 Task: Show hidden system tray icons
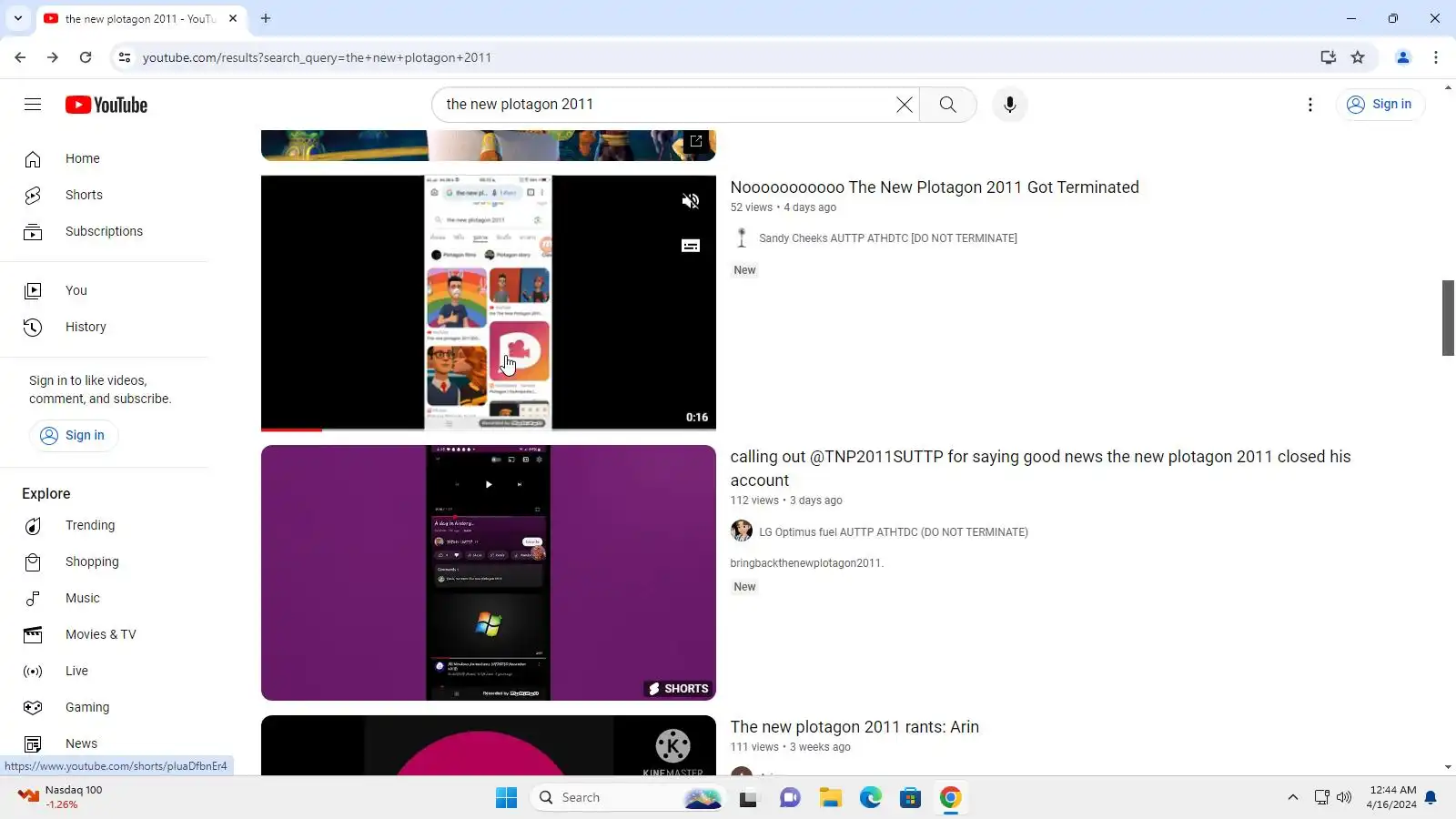(x=1292, y=798)
